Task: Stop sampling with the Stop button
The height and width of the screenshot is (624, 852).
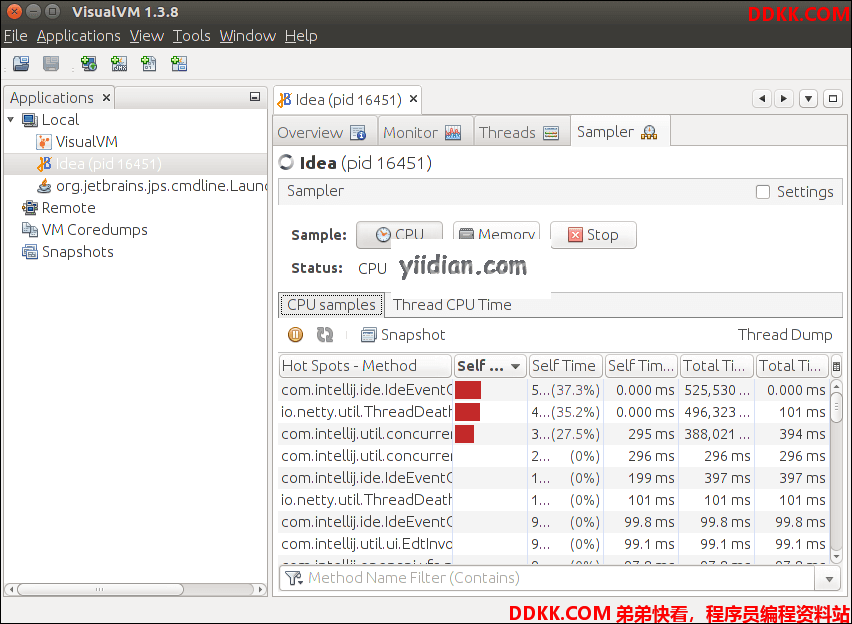Action: tap(593, 235)
